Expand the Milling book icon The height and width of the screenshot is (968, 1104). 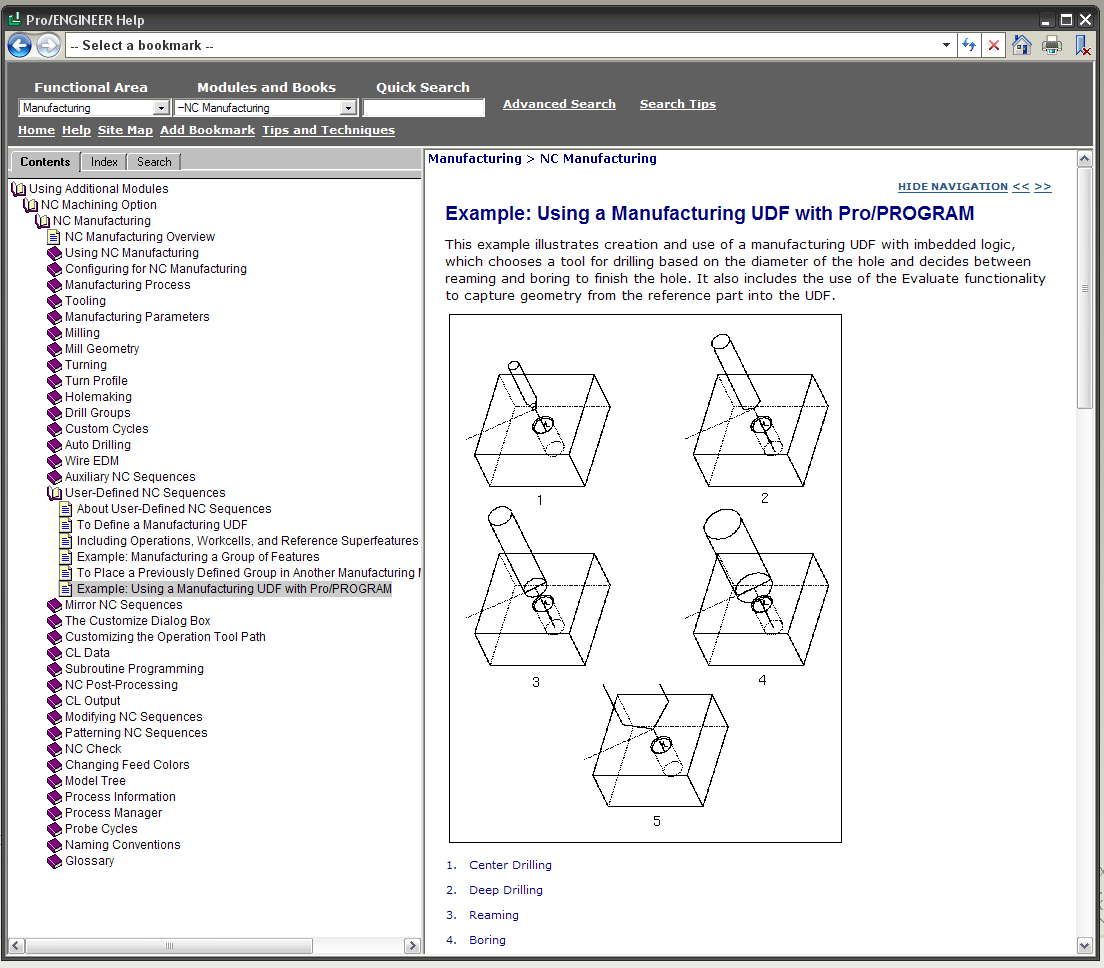click(x=54, y=333)
